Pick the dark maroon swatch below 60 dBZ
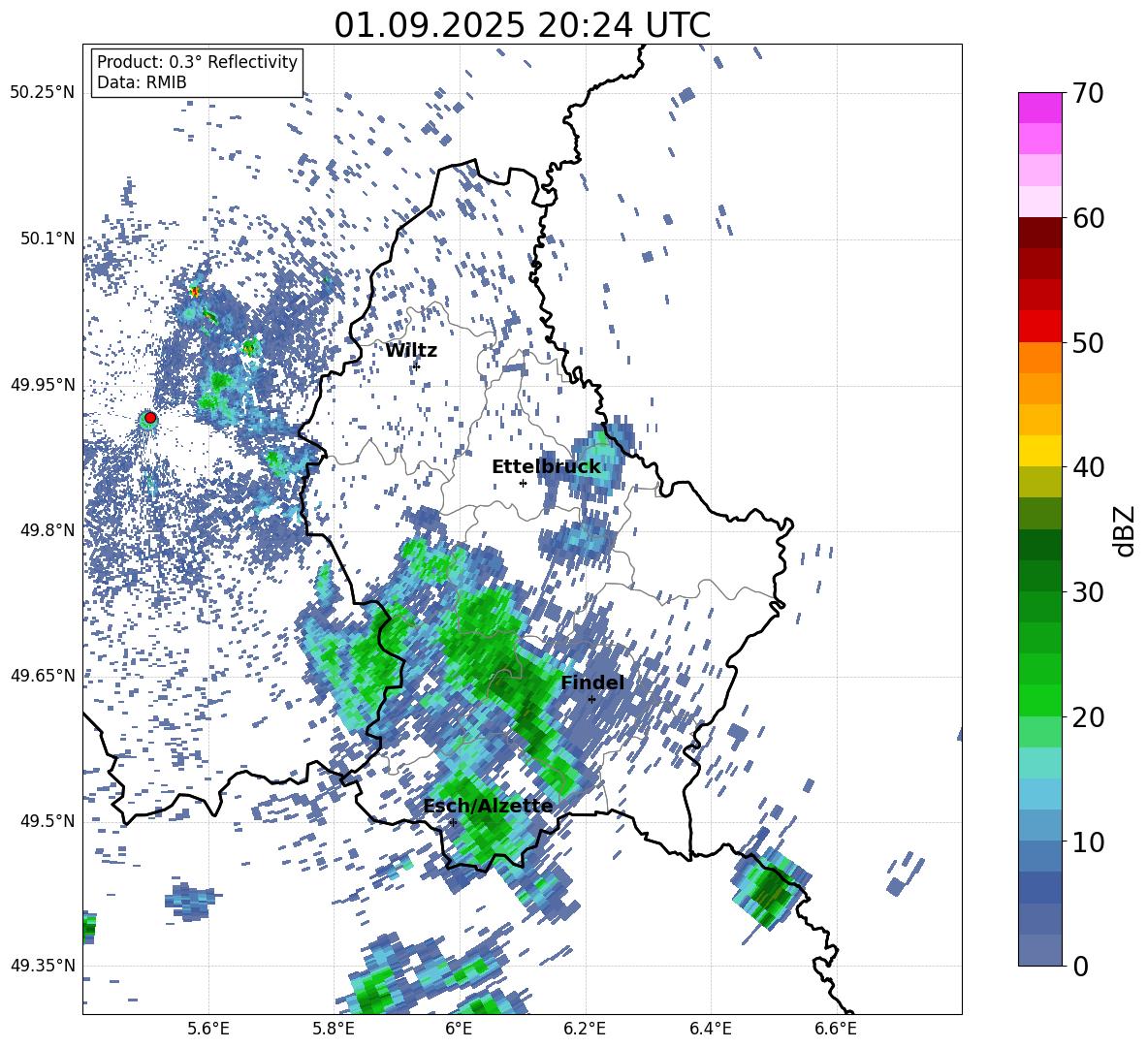 (x=1039, y=233)
